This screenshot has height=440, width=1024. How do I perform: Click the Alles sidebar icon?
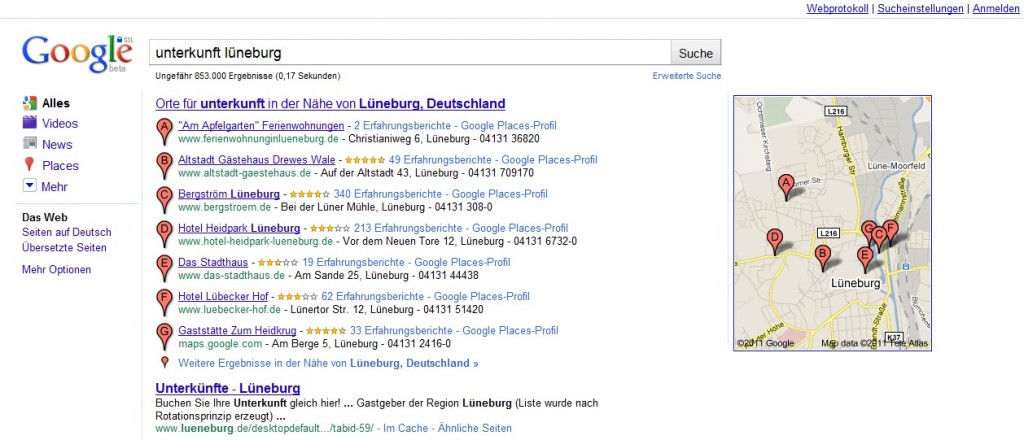pos(29,103)
